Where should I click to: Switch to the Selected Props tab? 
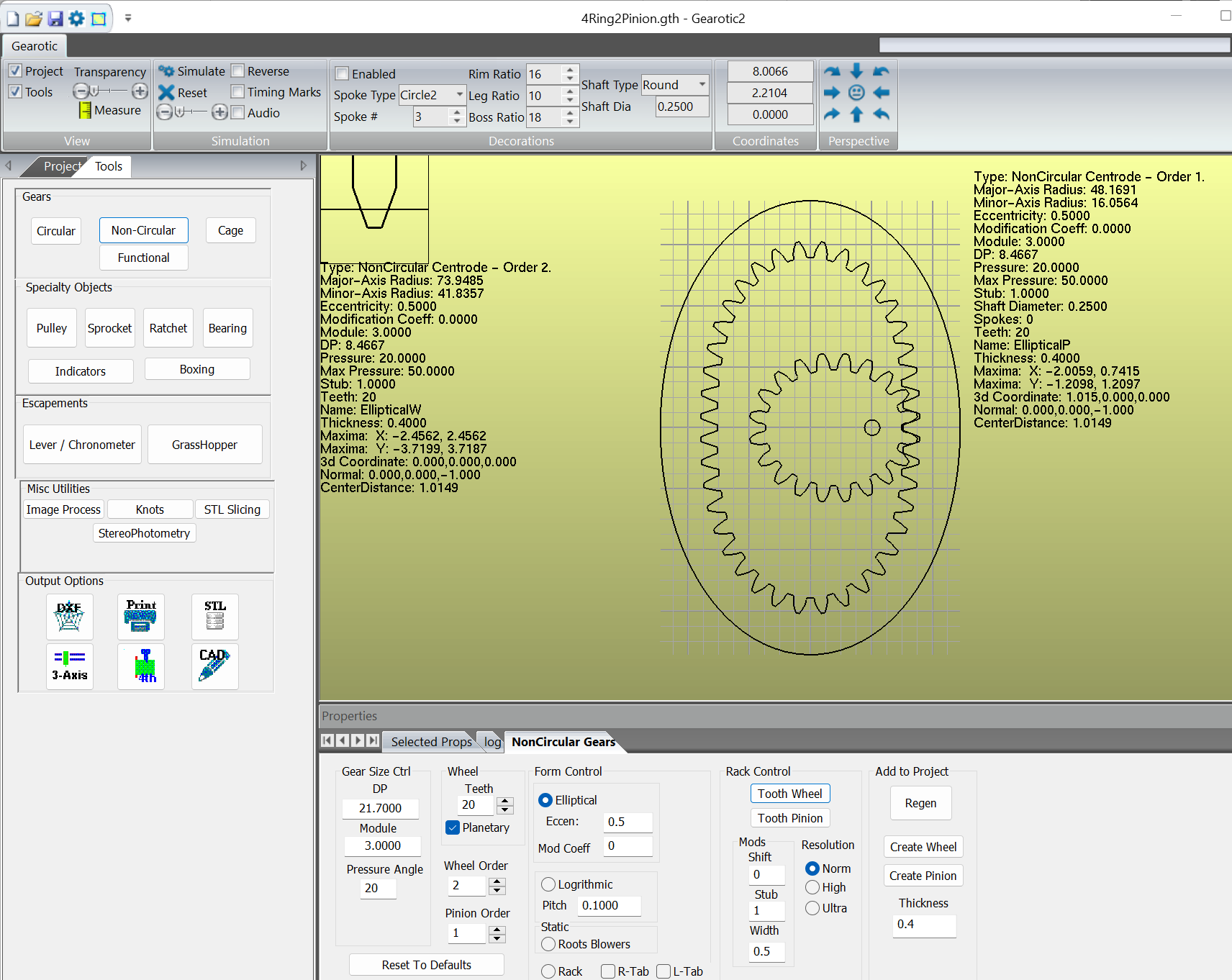click(431, 742)
